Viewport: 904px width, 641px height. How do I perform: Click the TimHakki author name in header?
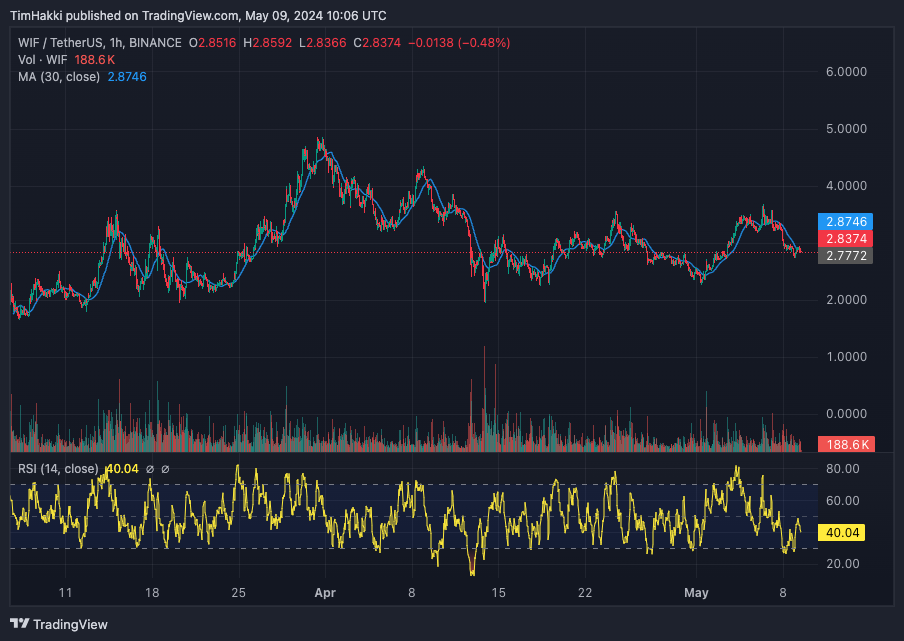pos(38,16)
